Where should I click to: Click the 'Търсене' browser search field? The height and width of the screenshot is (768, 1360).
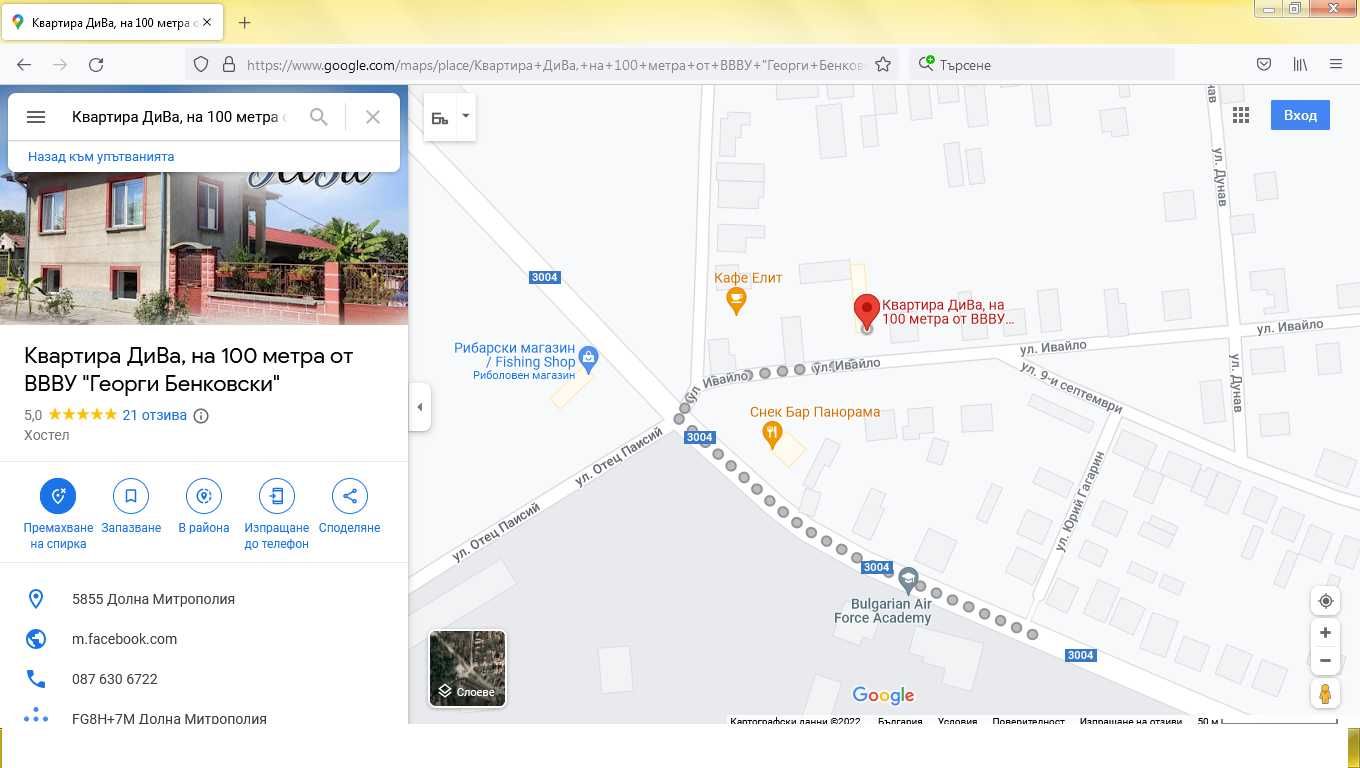(1043, 64)
